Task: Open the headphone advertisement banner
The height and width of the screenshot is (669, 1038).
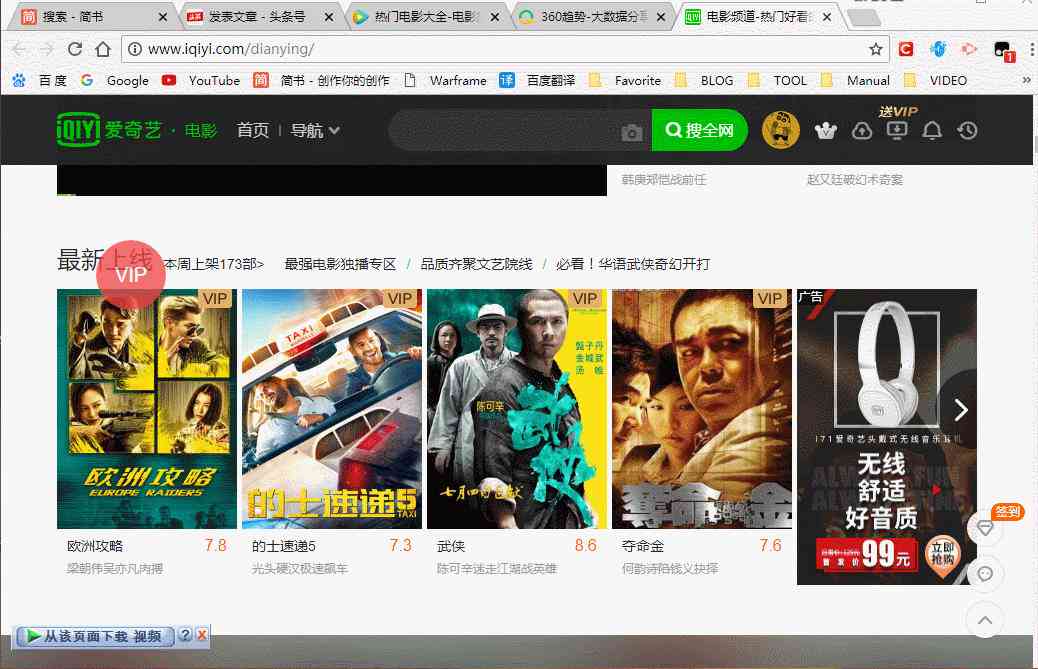Action: click(x=886, y=437)
